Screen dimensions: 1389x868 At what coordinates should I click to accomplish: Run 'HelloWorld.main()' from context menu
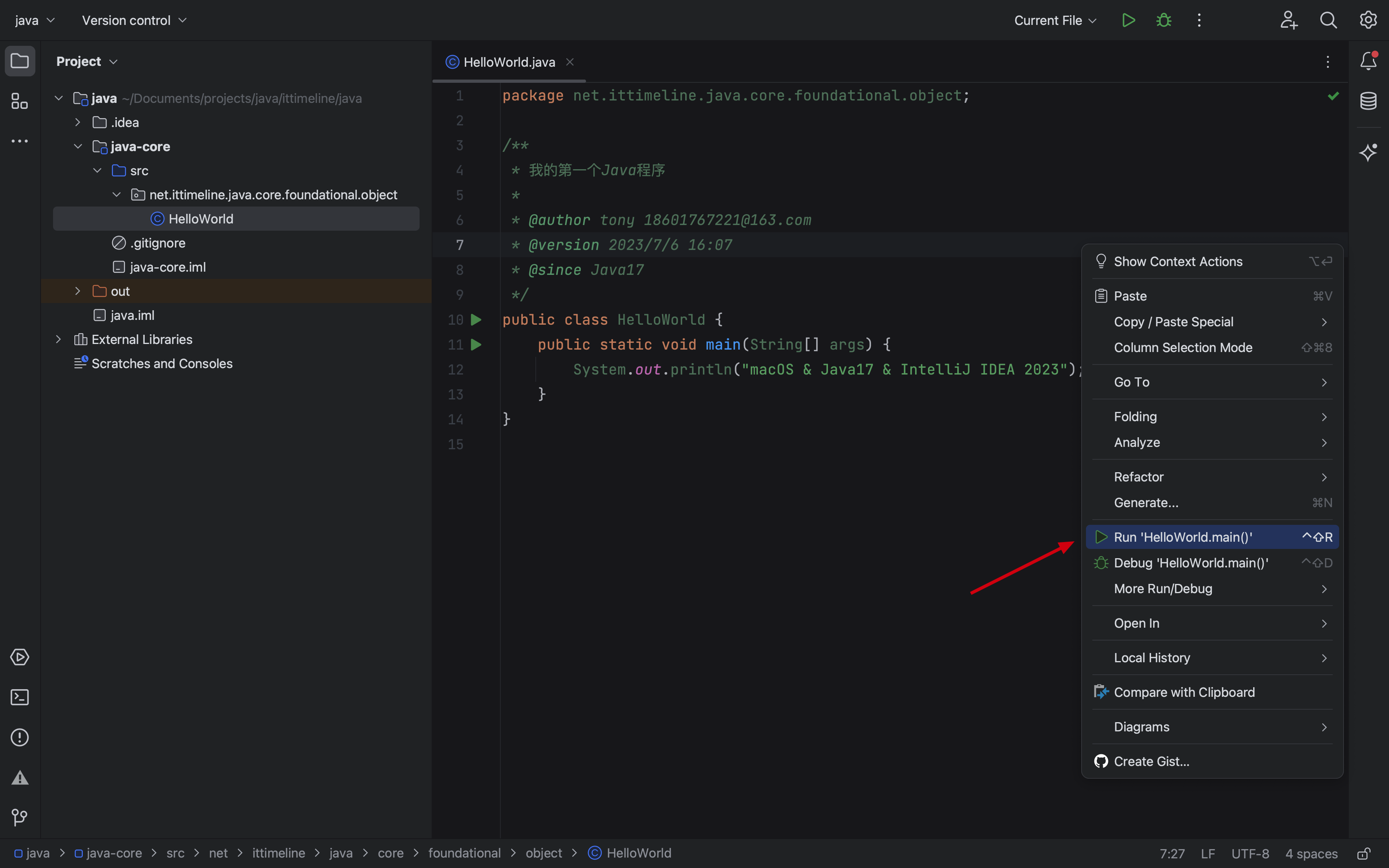[1212, 537]
